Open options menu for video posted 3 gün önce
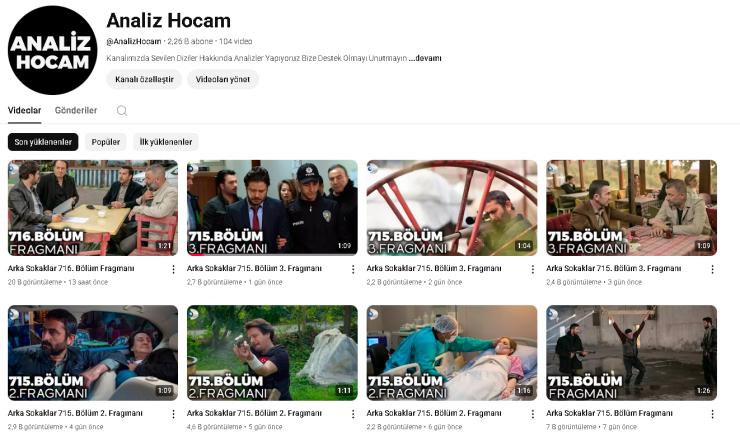This screenshot has height=446, width=740. pos(712,269)
